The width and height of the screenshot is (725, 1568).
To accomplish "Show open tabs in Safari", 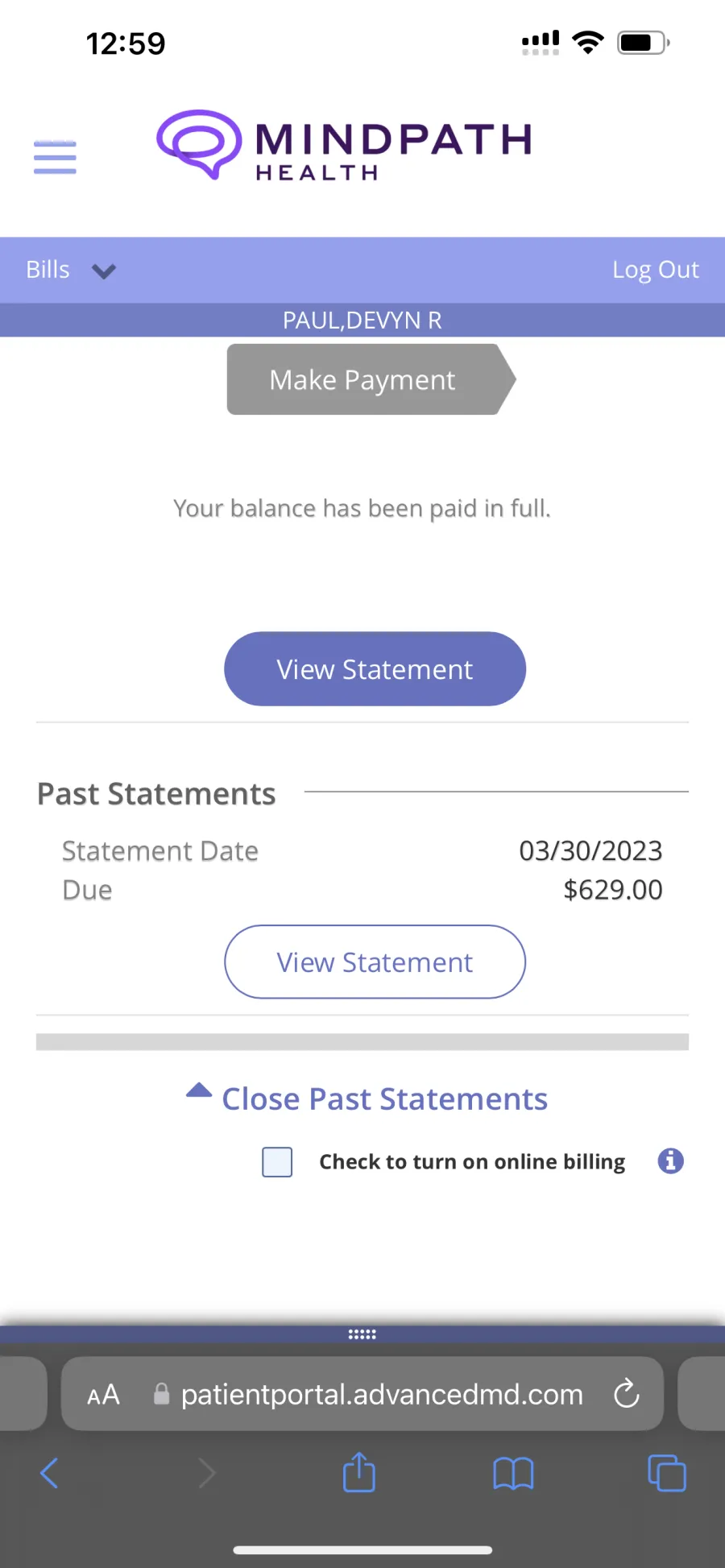I will (x=667, y=1474).
